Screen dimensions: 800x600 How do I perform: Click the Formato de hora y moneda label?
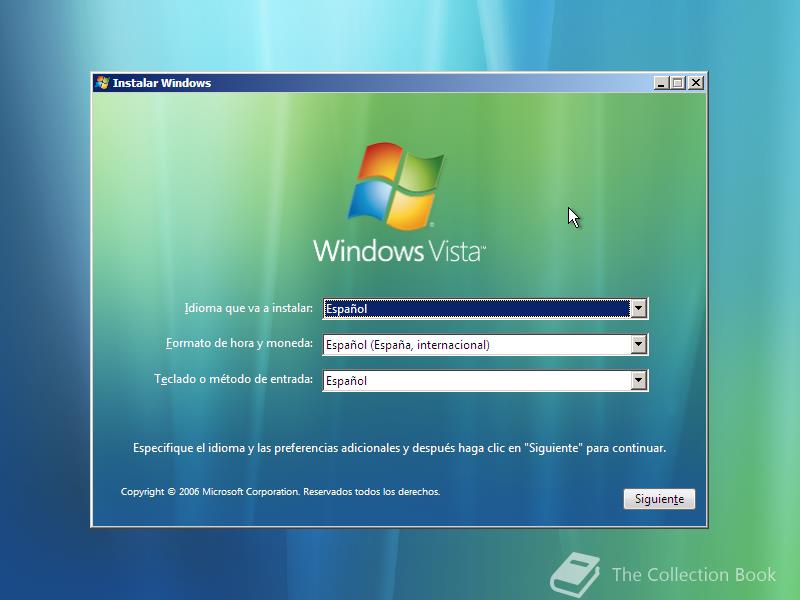(x=239, y=343)
